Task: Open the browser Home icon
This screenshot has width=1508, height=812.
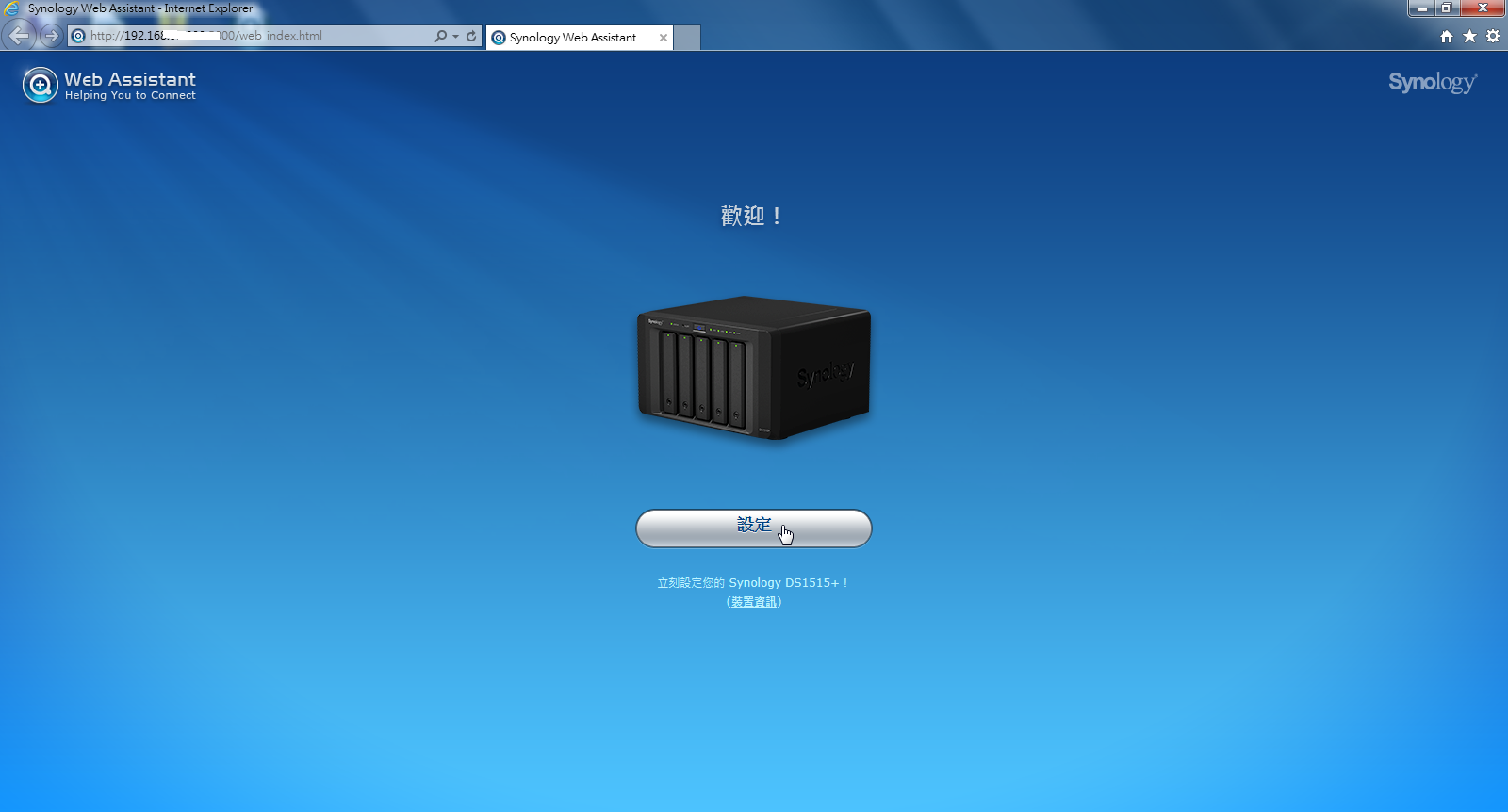Action: pyautogui.click(x=1447, y=36)
